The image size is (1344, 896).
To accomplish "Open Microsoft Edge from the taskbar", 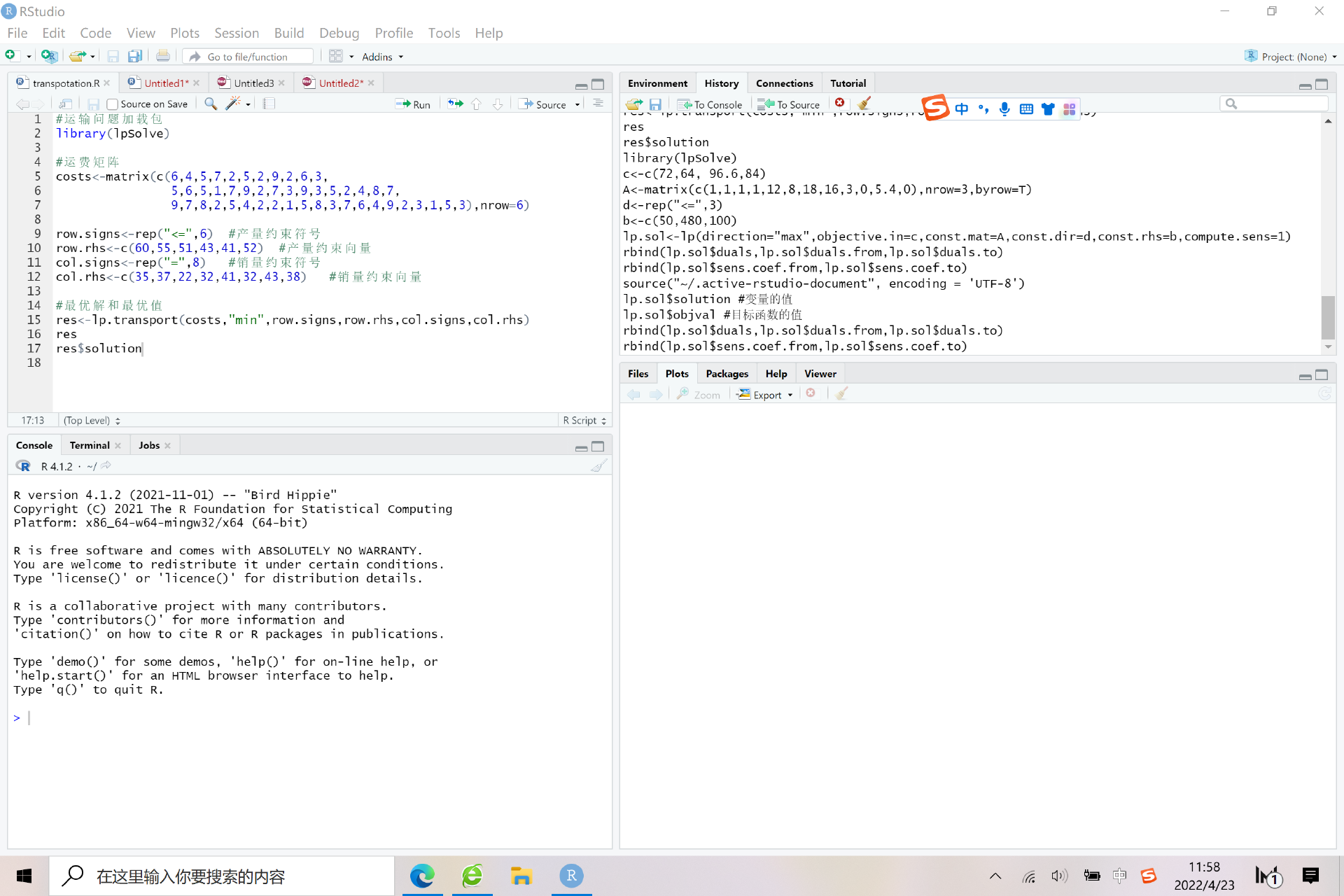I will click(x=422, y=876).
